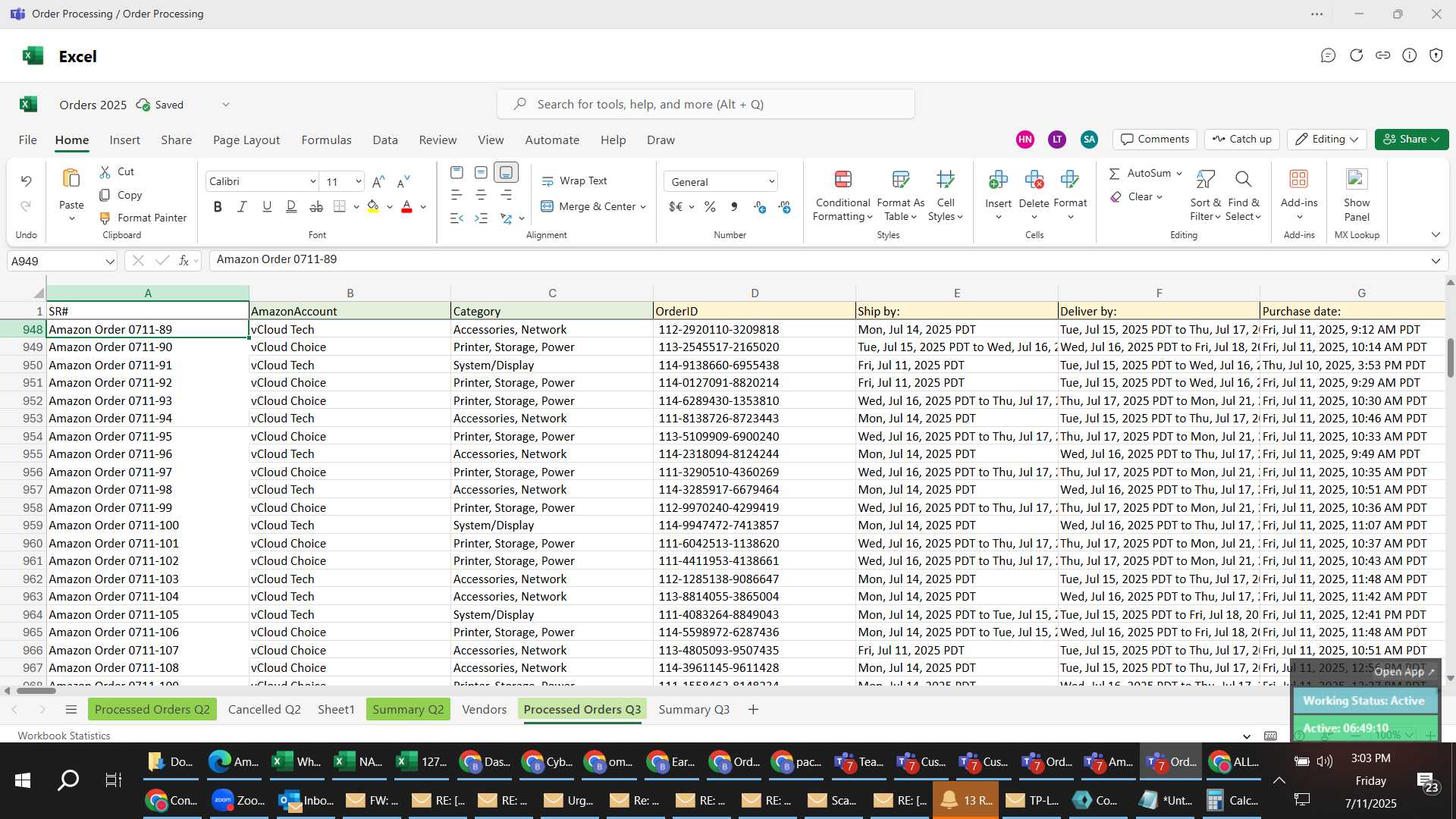Open Windows Start menu
Image resolution: width=1456 pixels, height=819 pixels.
click(x=23, y=780)
